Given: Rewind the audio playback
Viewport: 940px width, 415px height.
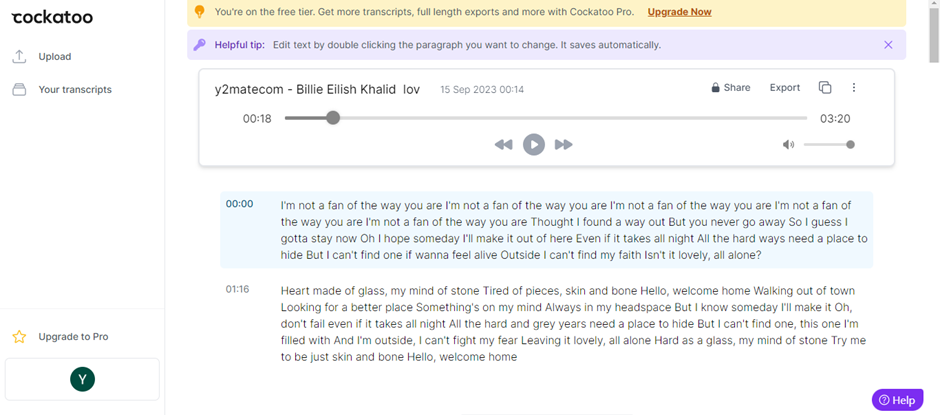Looking at the screenshot, I should click(503, 145).
